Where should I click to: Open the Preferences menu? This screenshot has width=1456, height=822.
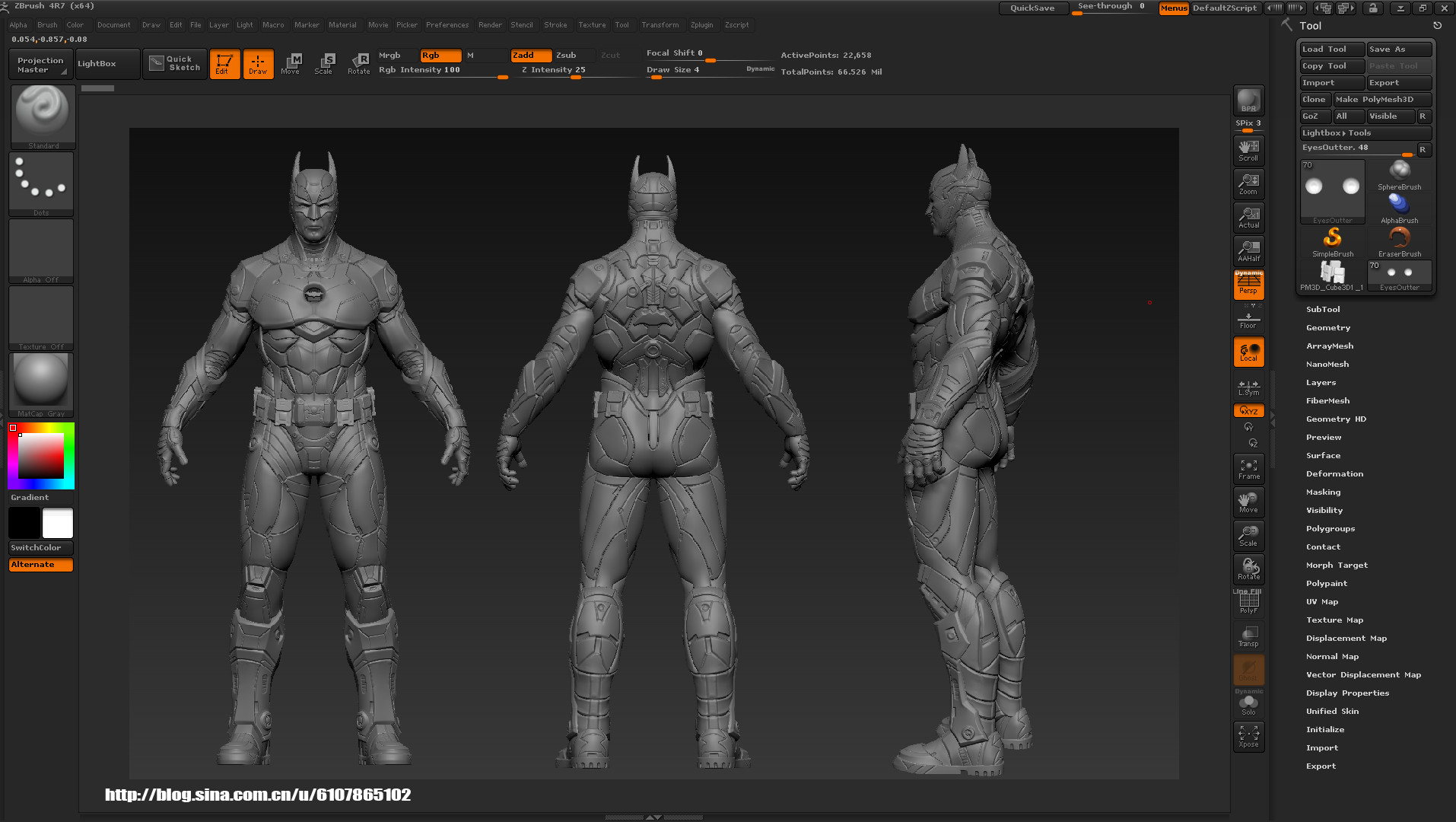(447, 25)
